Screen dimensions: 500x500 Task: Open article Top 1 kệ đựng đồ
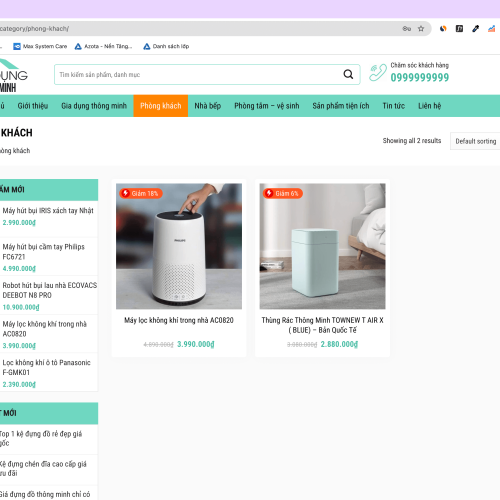(x=41, y=438)
